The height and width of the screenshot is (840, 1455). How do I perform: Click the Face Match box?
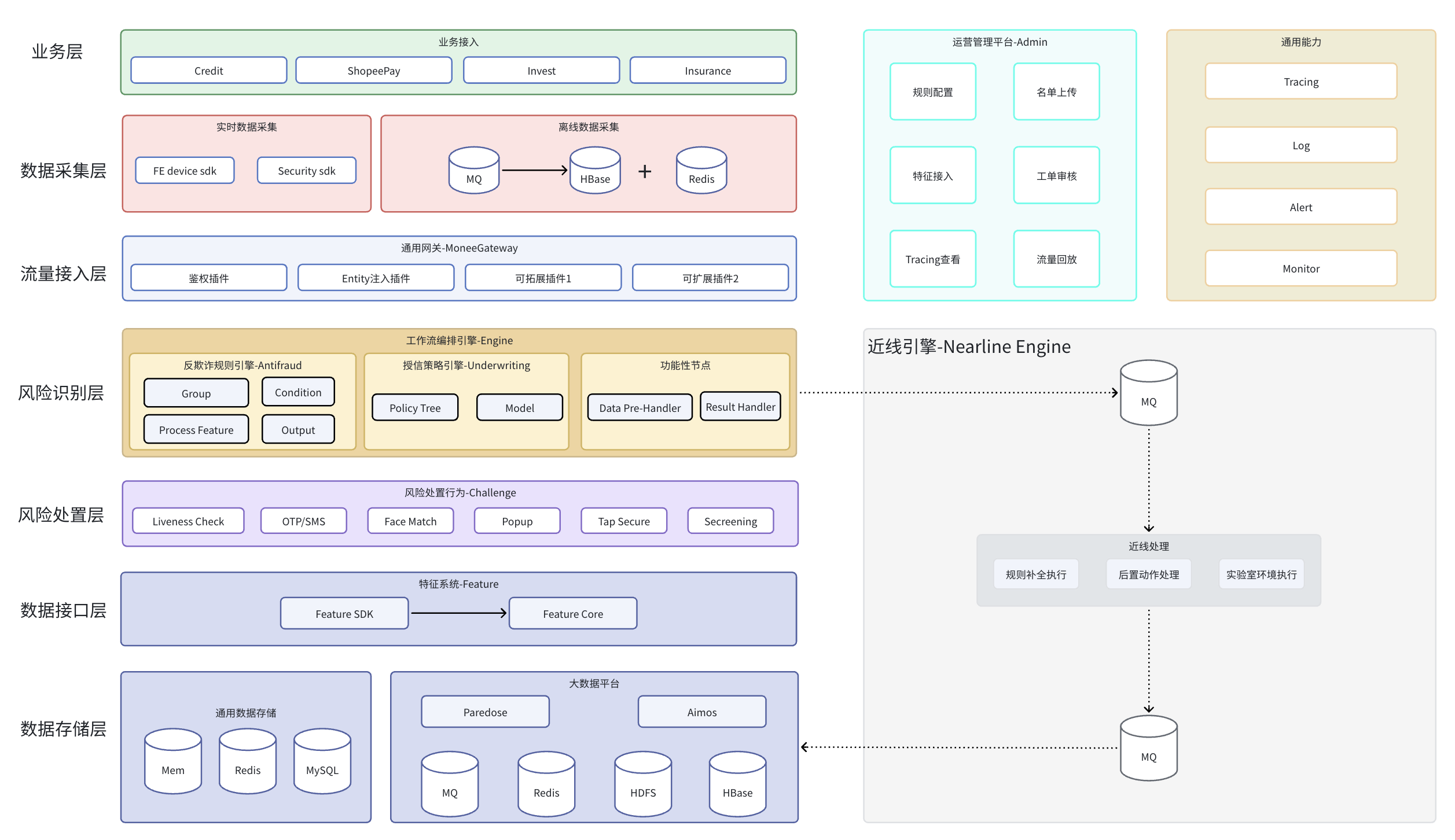(x=411, y=521)
